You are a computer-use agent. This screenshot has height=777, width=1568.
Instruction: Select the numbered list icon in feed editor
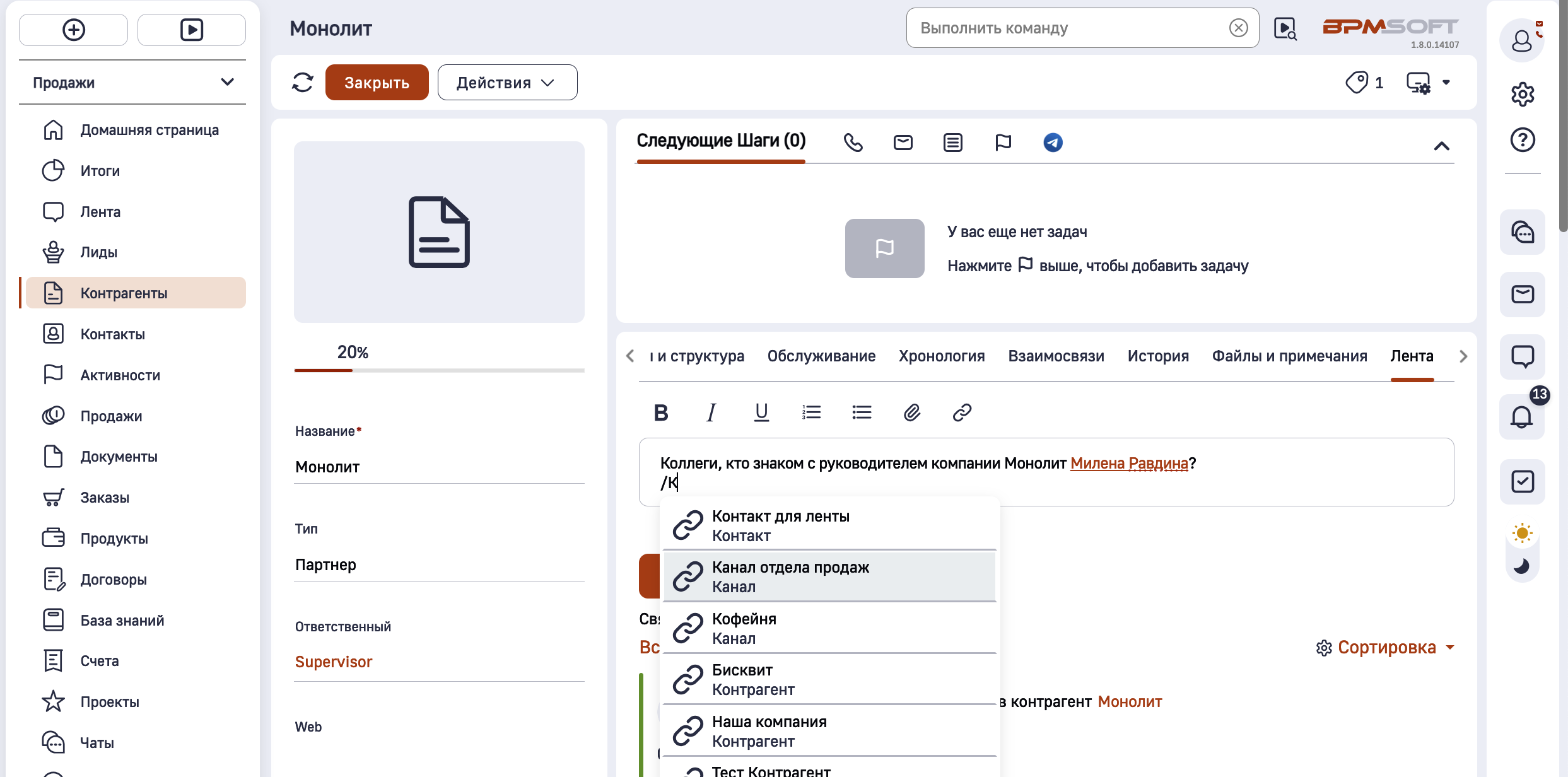[812, 412]
